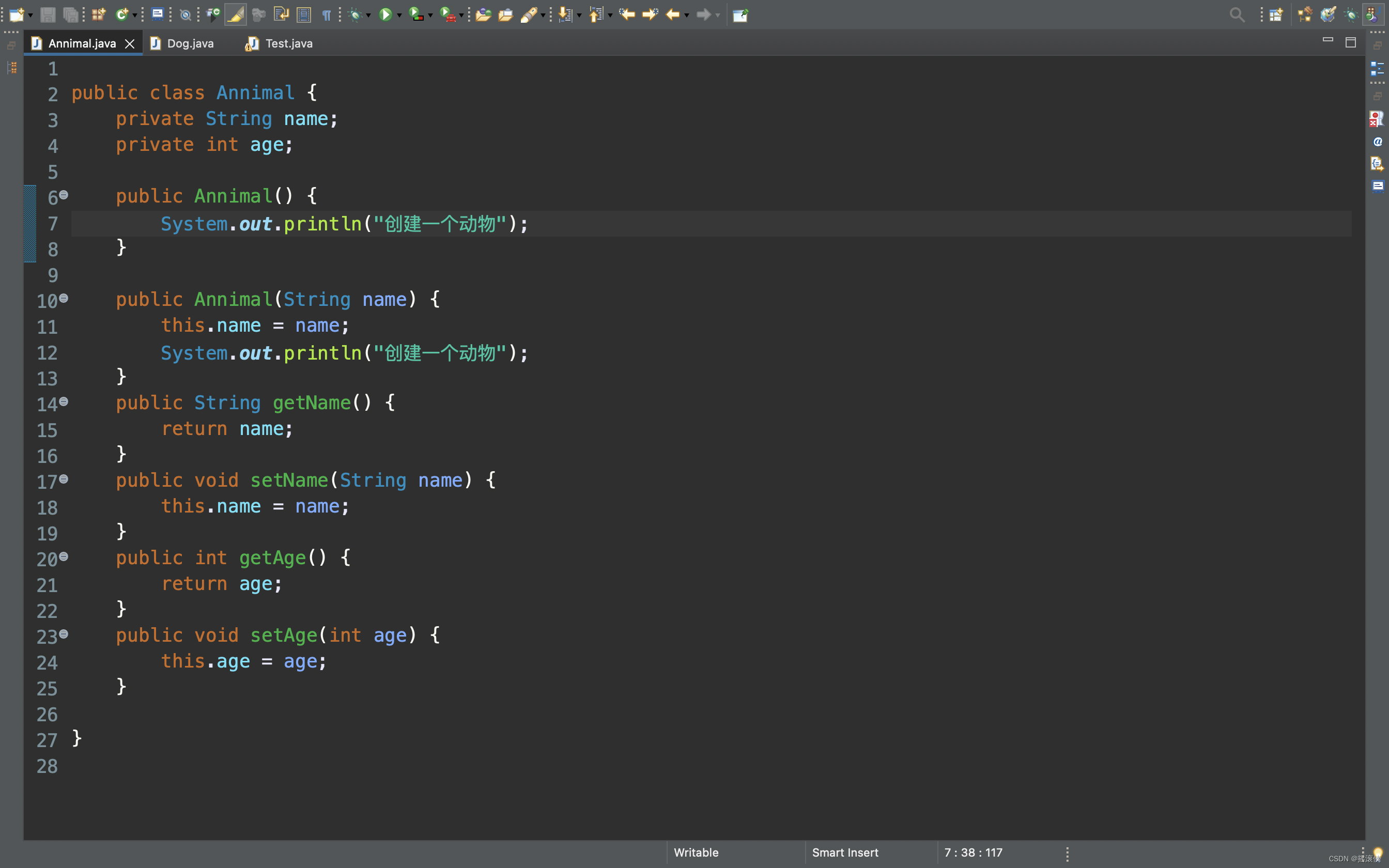Collapse the setName method fold at line 17
The width and height of the screenshot is (1389, 868).
(64, 479)
